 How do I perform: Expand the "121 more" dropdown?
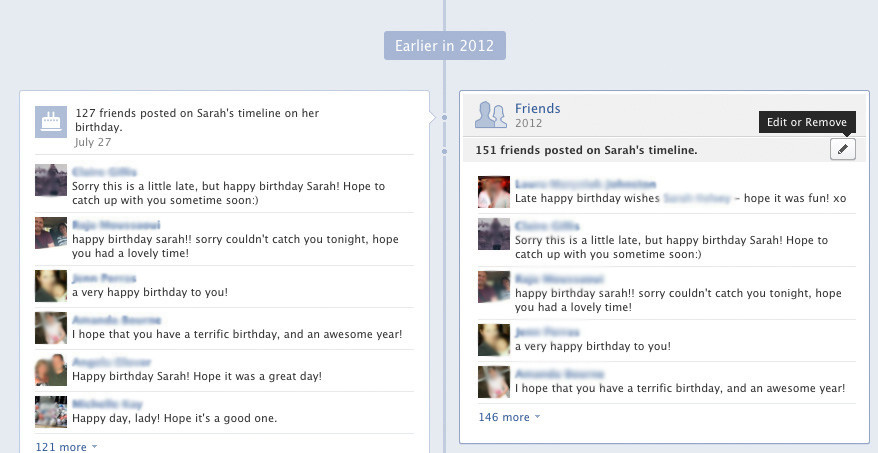(66, 447)
